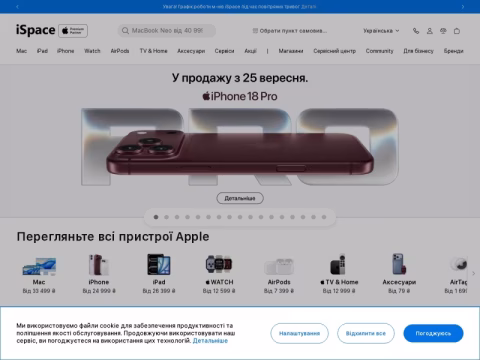Click the iPhone 18 Pro banner image
Screen dimensions: 480x360
click(240, 147)
